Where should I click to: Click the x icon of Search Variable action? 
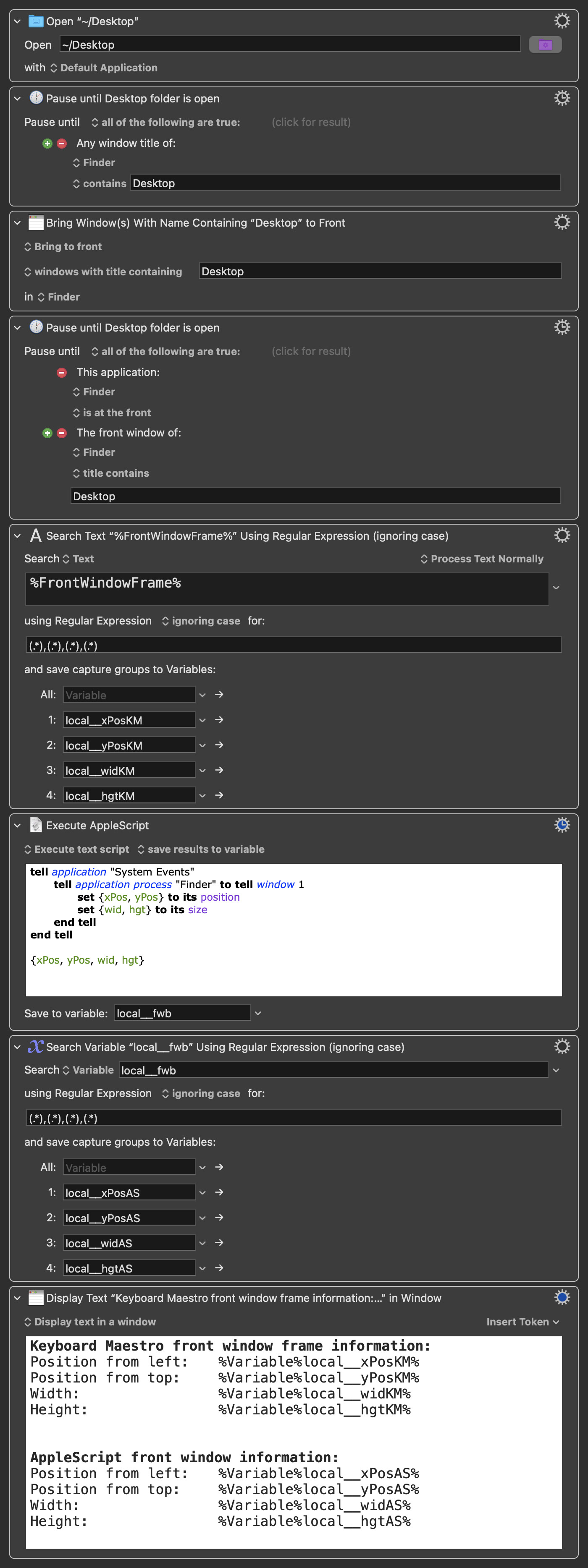[36, 1046]
